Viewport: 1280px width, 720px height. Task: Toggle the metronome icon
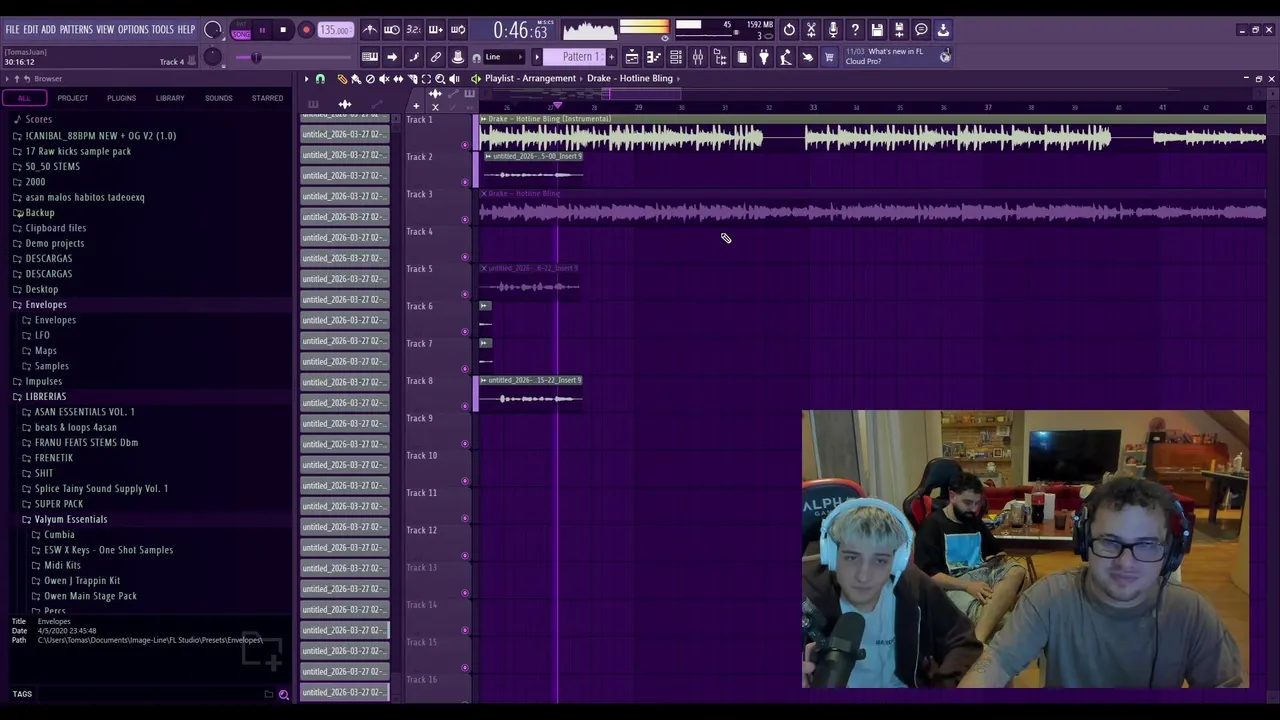(x=371, y=30)
